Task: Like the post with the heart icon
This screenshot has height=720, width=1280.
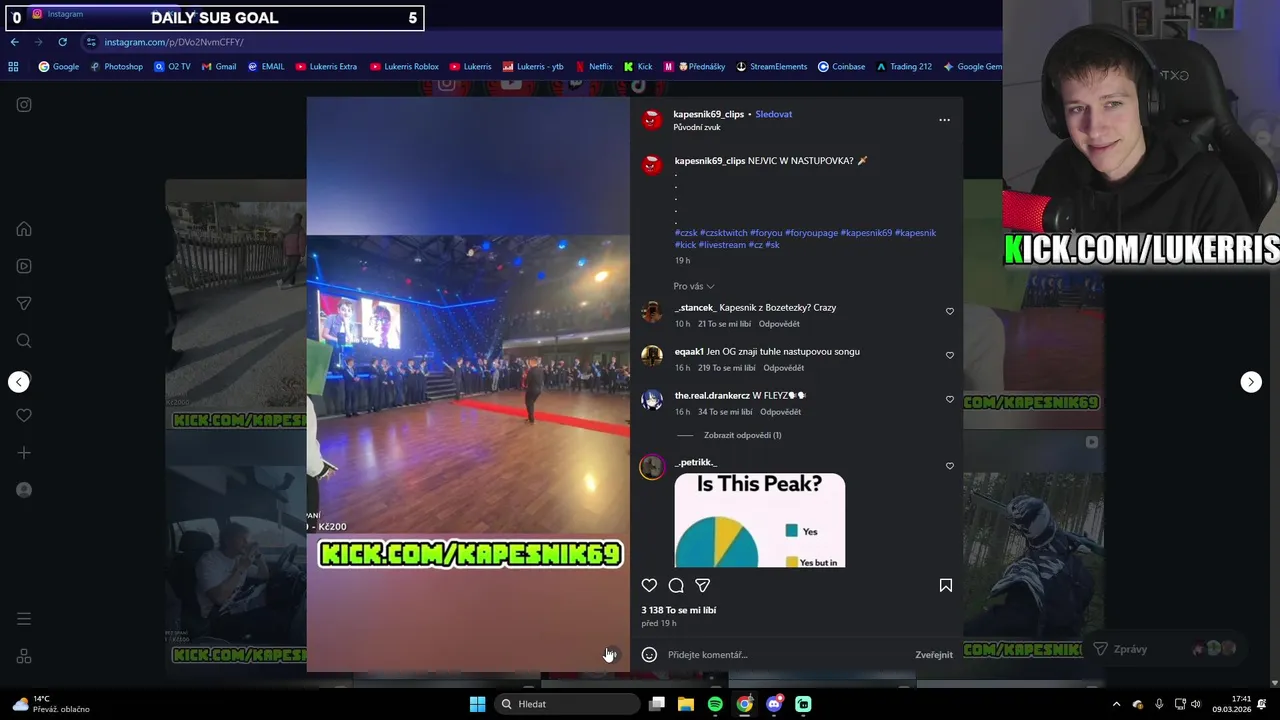Action: pyautogui.click(x=649, y=585)
